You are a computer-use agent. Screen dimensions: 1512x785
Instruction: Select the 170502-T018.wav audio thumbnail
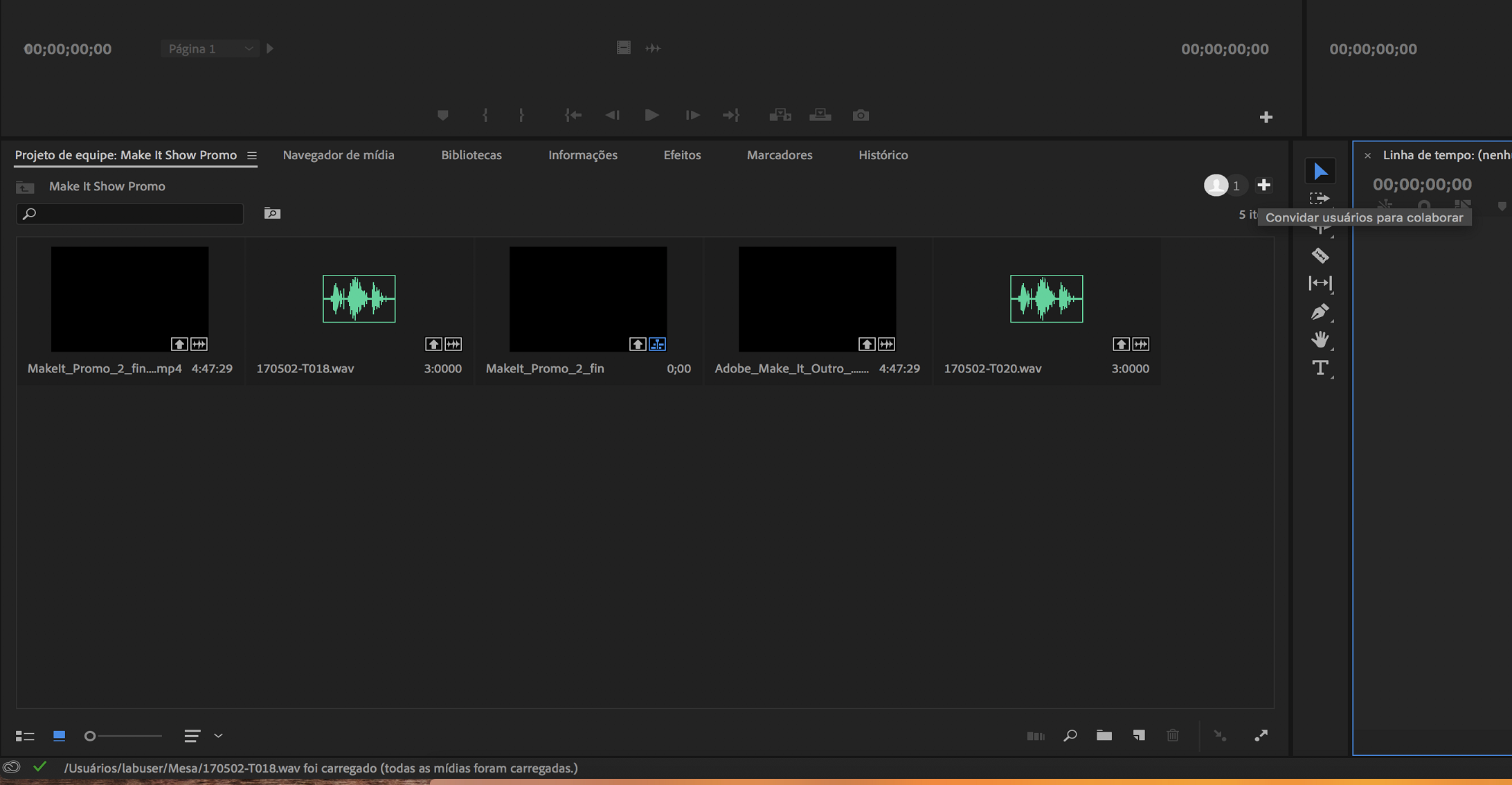pos(359,298)
